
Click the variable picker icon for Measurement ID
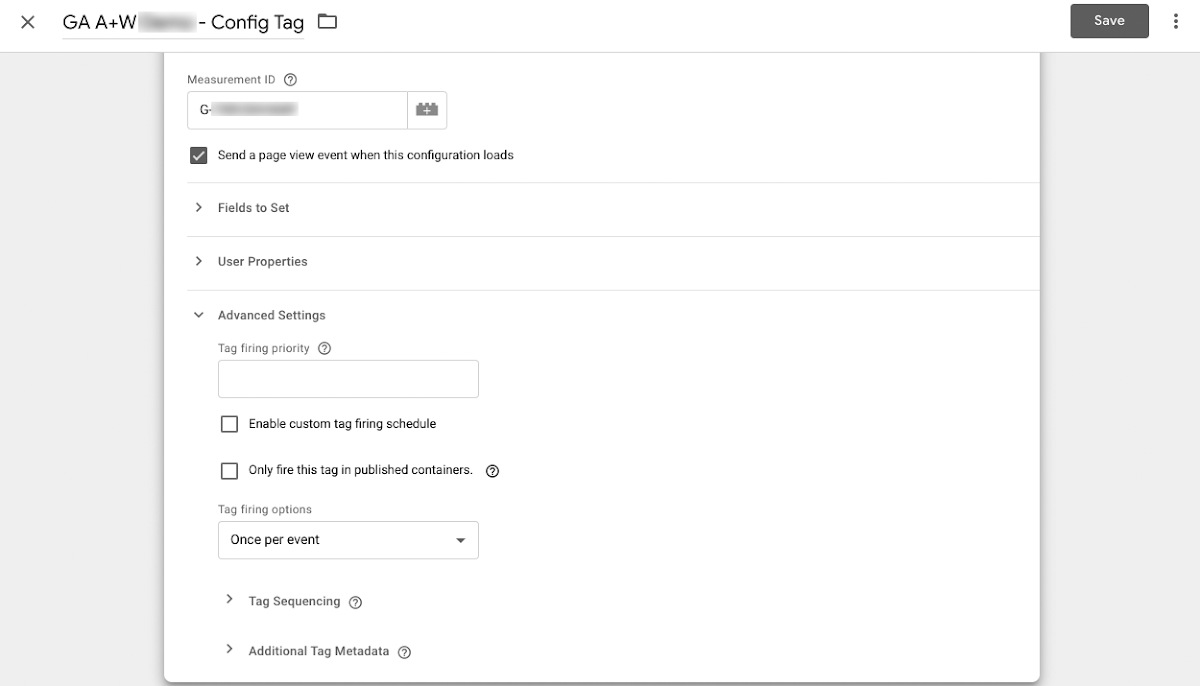pos(427,110)
